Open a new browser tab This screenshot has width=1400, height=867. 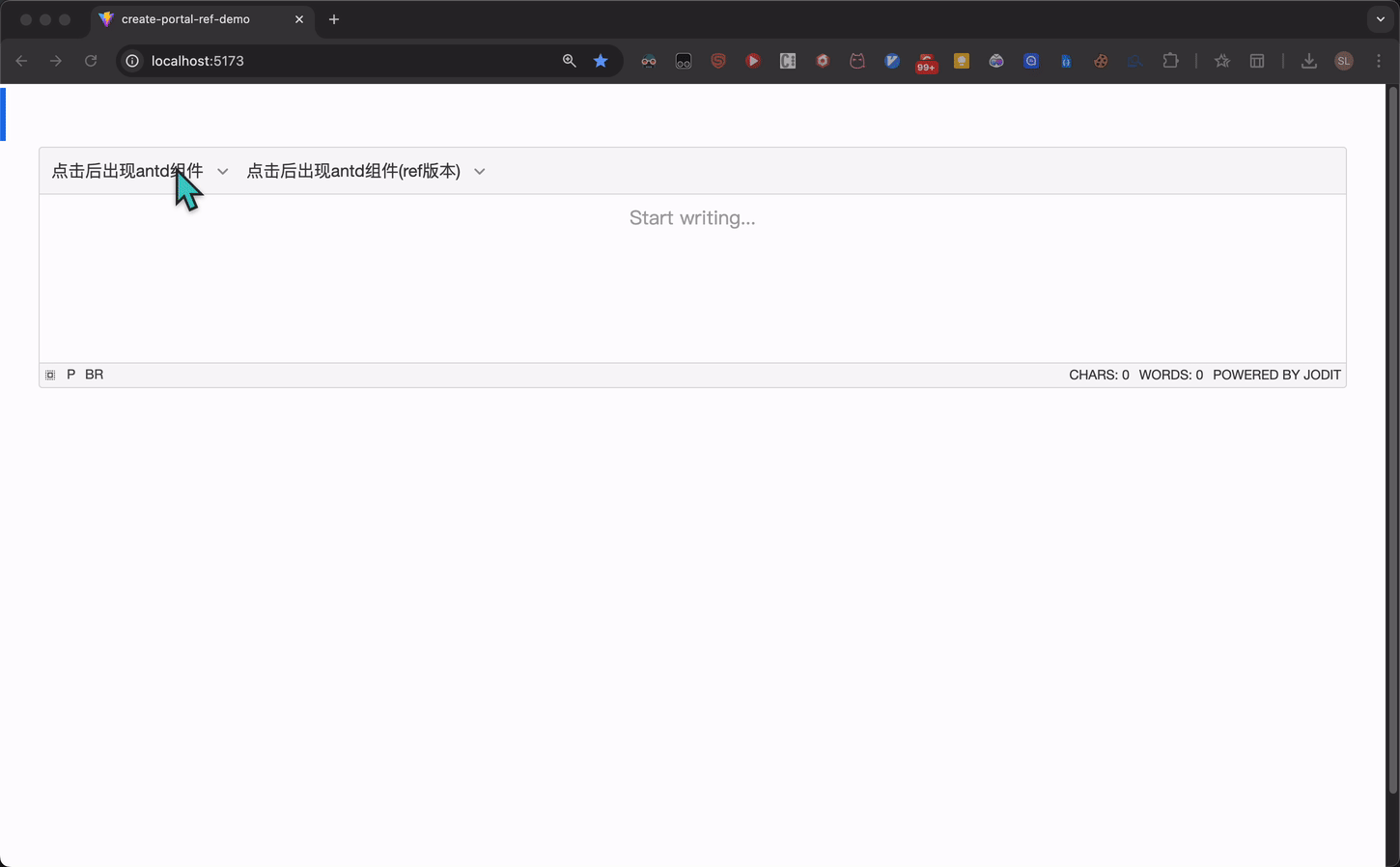click(x=334, y=19)
